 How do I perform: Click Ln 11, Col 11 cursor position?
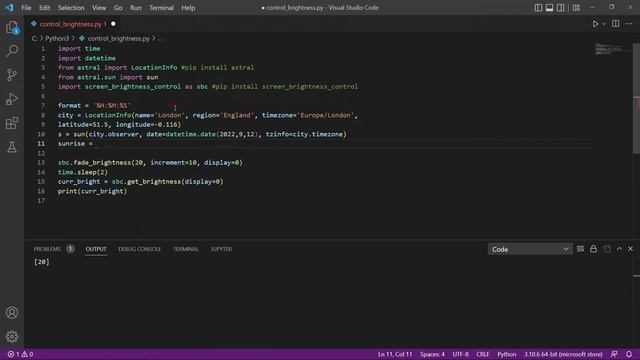[x=395, y=354]
